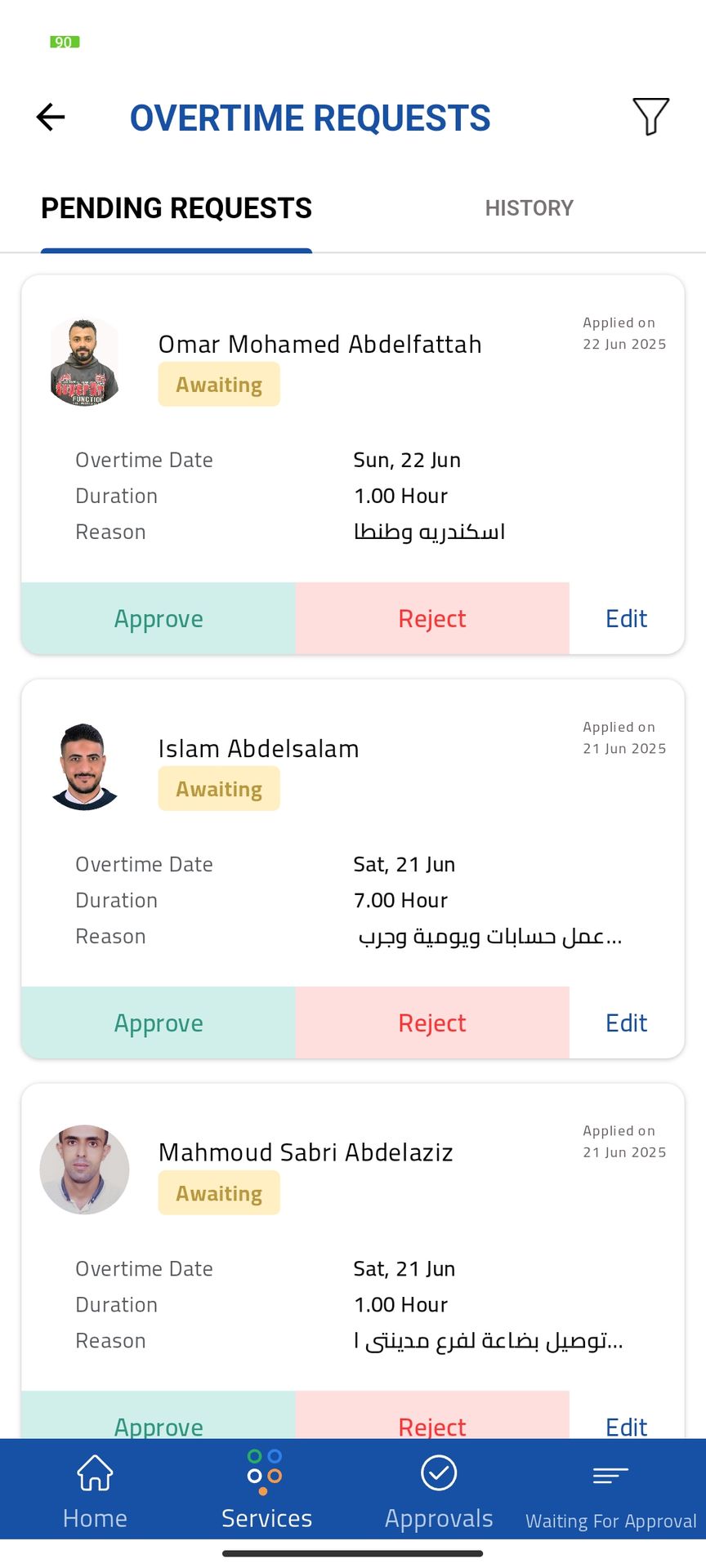Tap Omar Mohamed Abdelfattah's profile photo
This screenshot has width=706, height=1568.
pos(84,362)
